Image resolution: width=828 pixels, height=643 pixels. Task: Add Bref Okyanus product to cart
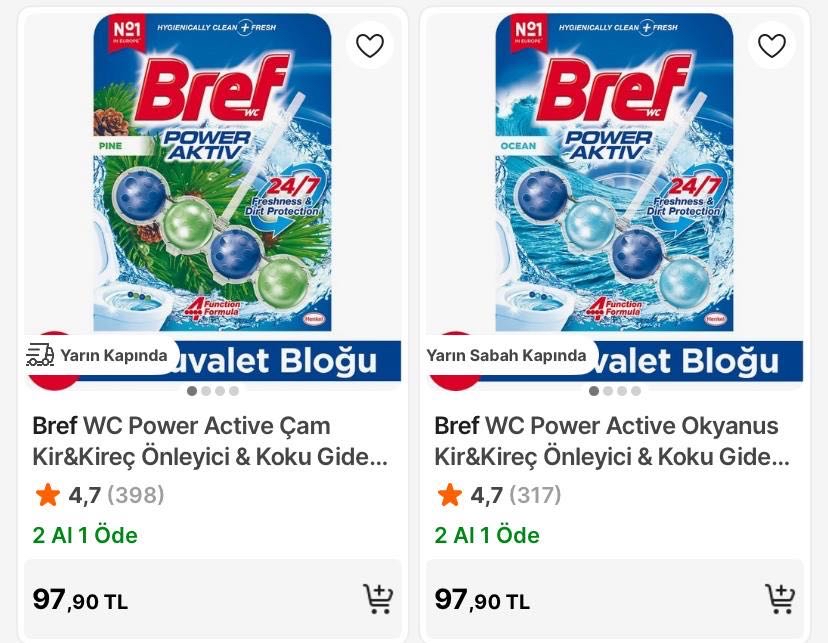pos(780,598)
